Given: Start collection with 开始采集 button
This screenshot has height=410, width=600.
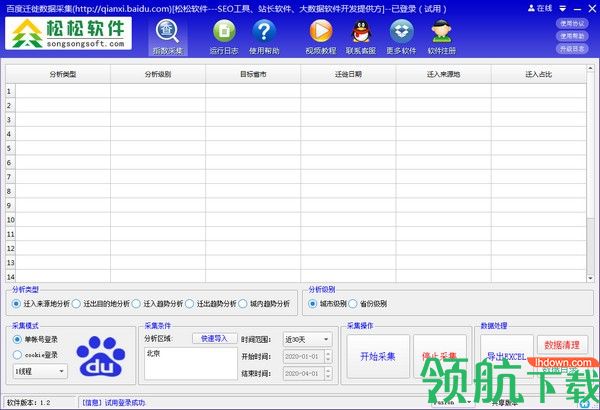Looking at the screenshot, I should [x=378, y=356].
